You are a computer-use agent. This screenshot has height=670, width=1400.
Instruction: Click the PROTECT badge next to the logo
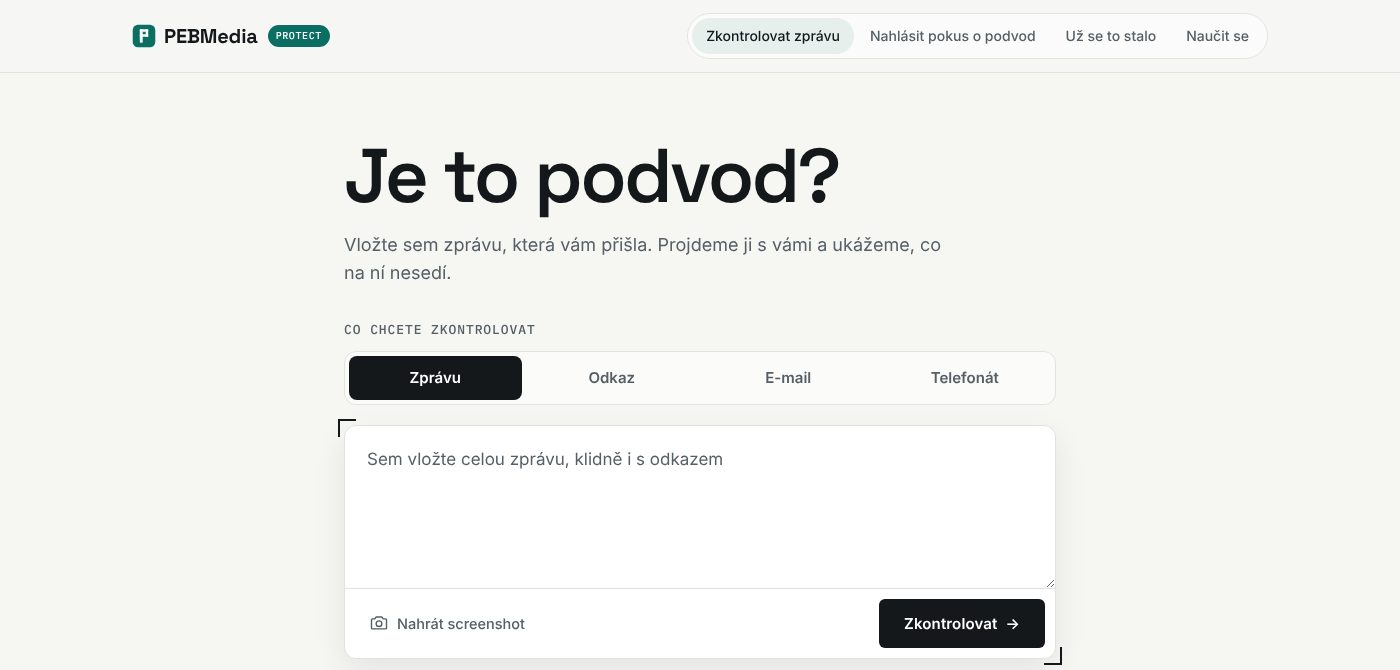tap(299, 36)
